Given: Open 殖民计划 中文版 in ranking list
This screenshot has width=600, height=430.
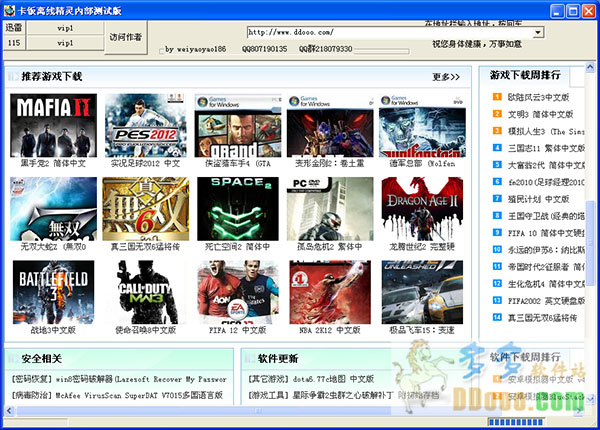Looking at the screenshot, I should click(538, 199).
